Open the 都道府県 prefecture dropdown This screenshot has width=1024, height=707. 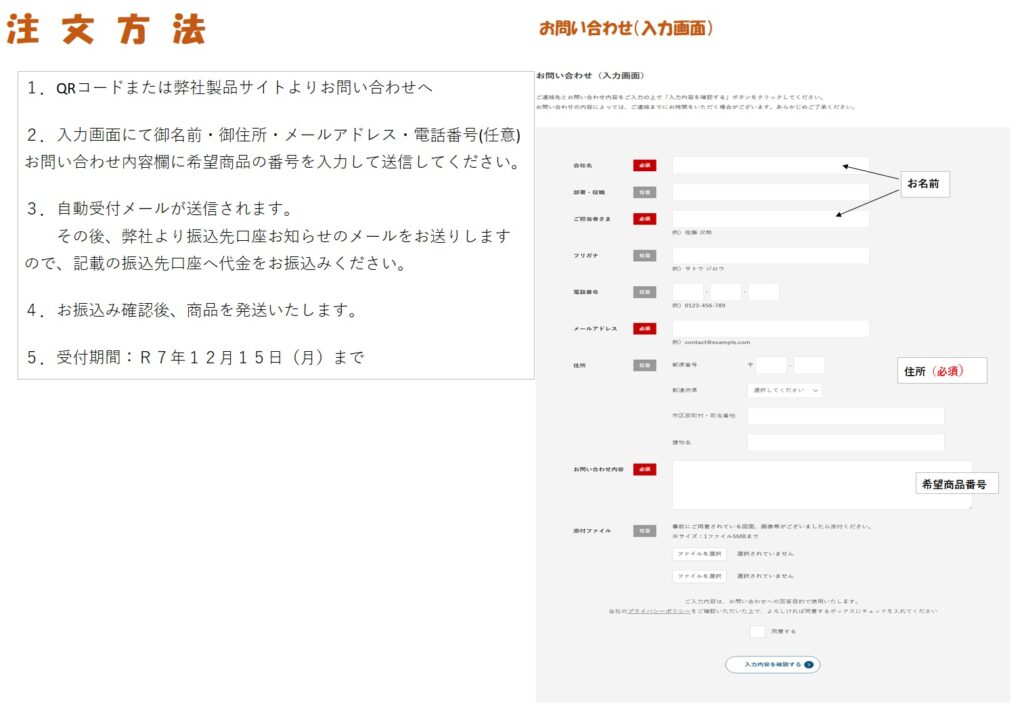(x=784, y=390)
